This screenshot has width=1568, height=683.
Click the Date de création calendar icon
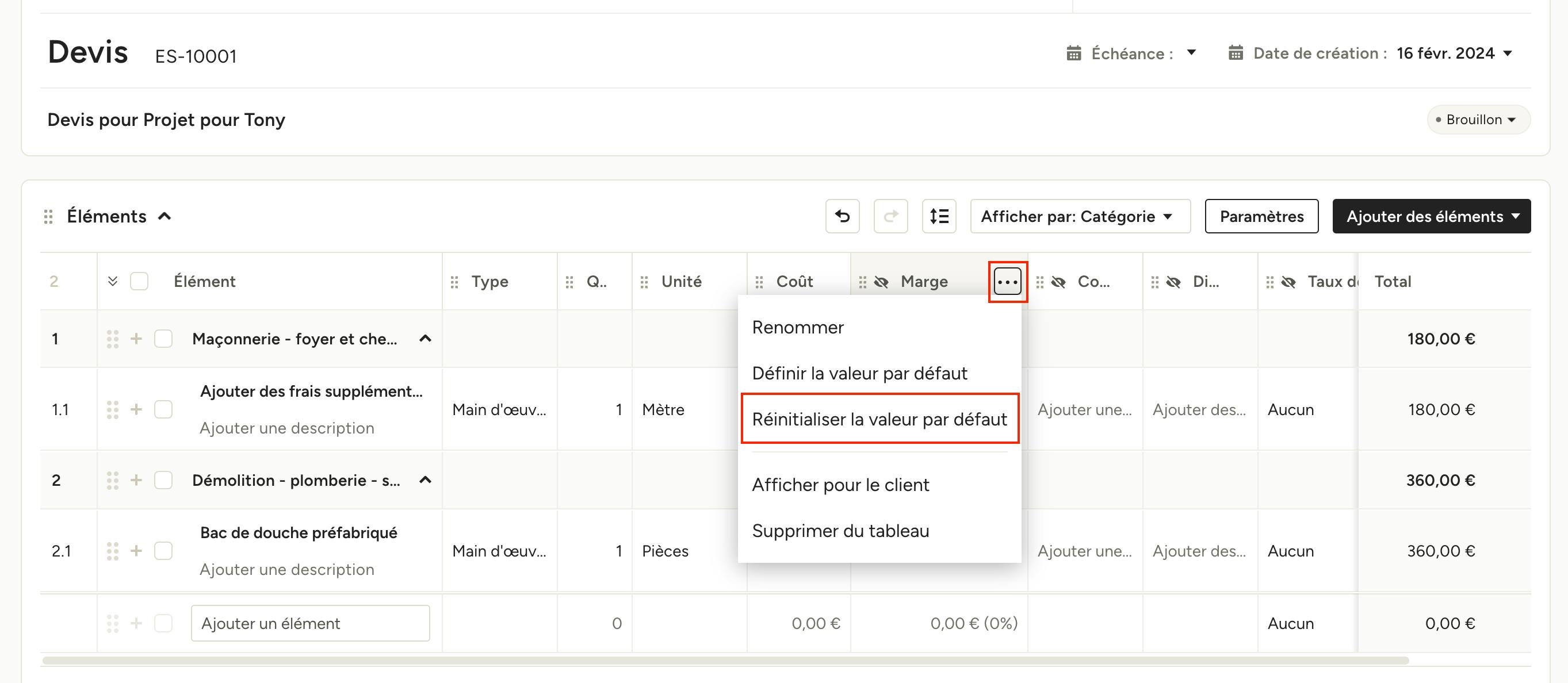[x=1236, y=53]
